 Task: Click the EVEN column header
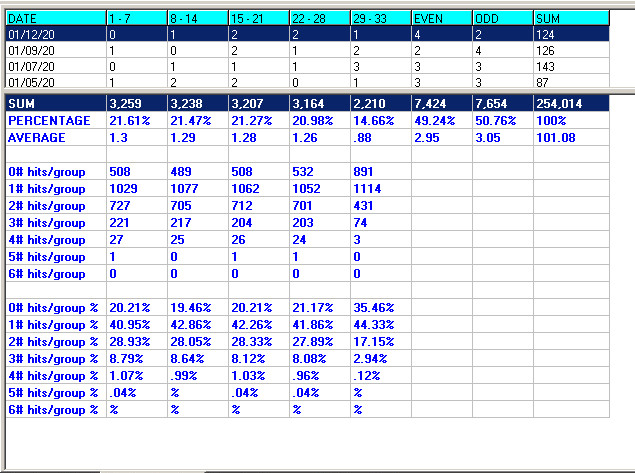(441, 19)
